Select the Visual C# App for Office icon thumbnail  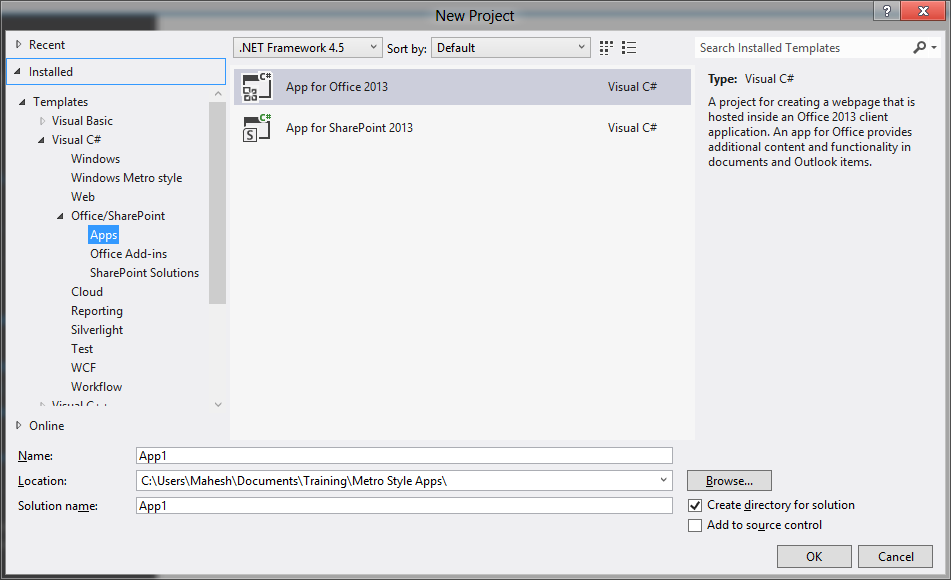(256, 87)
